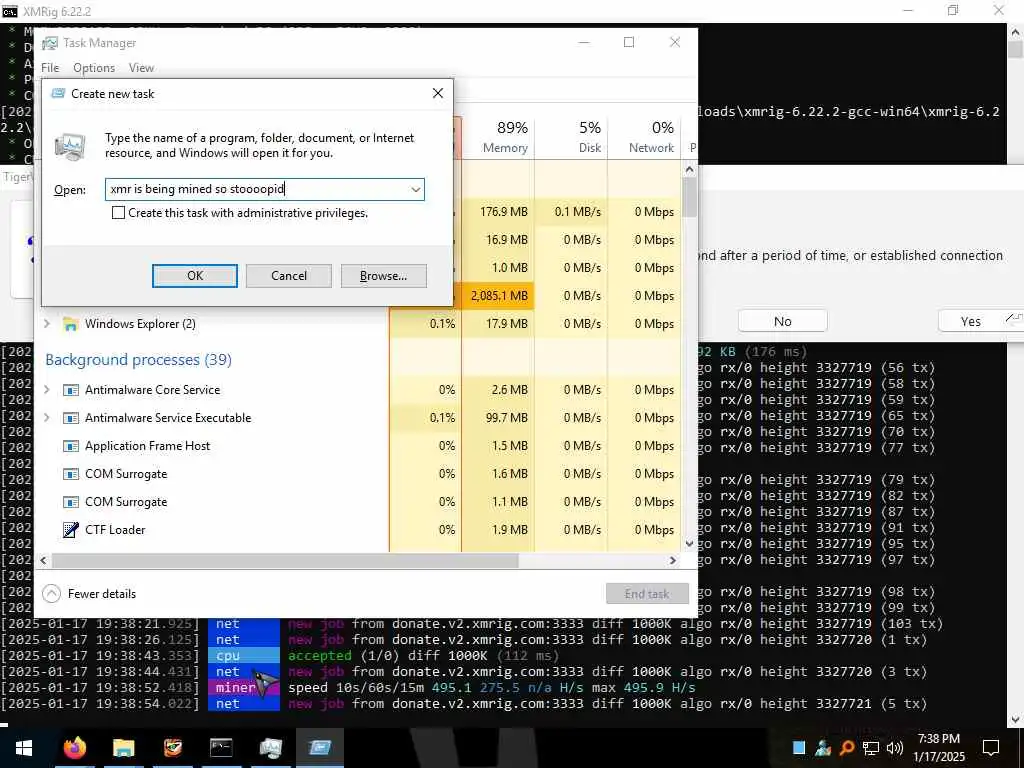The image size is (1024, 768).
Task: Click the End task button
Action: point(647,594)
